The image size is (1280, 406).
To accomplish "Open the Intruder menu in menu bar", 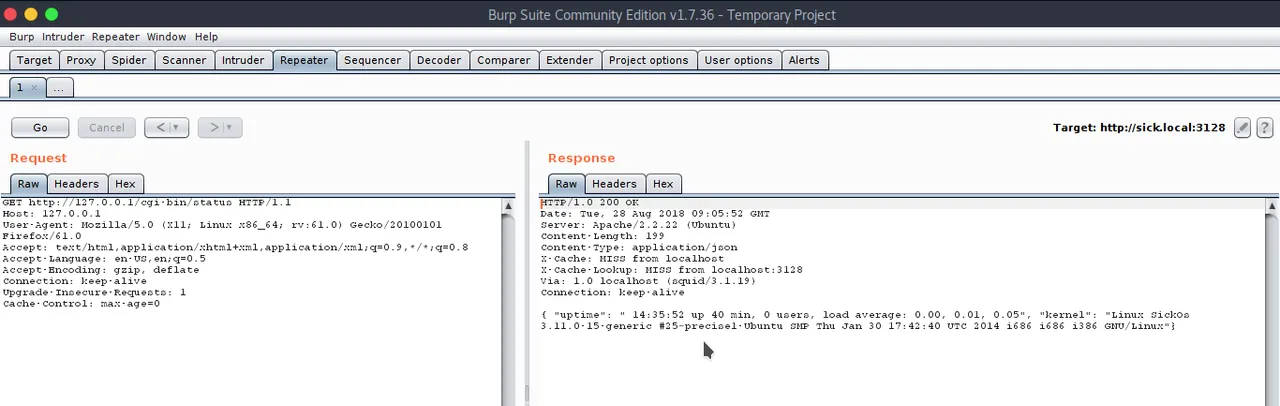I will [63, 37].
